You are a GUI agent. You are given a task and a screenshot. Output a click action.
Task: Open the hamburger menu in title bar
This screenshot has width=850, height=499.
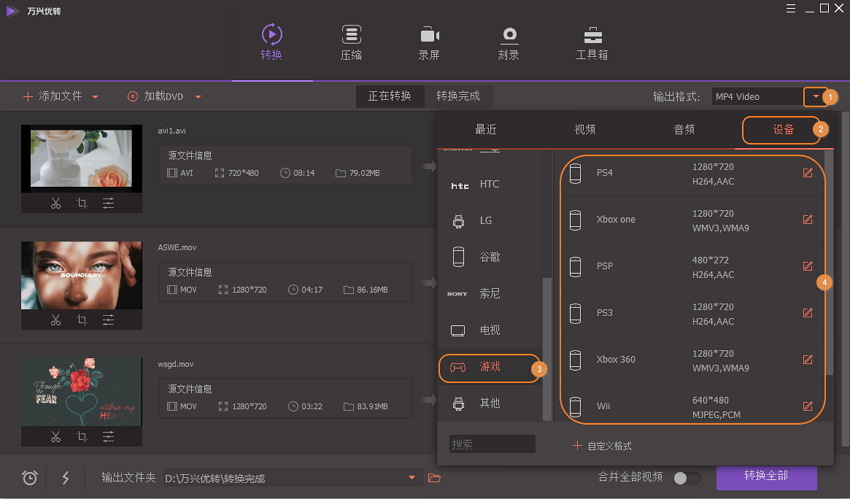click(x=791, y=8)
